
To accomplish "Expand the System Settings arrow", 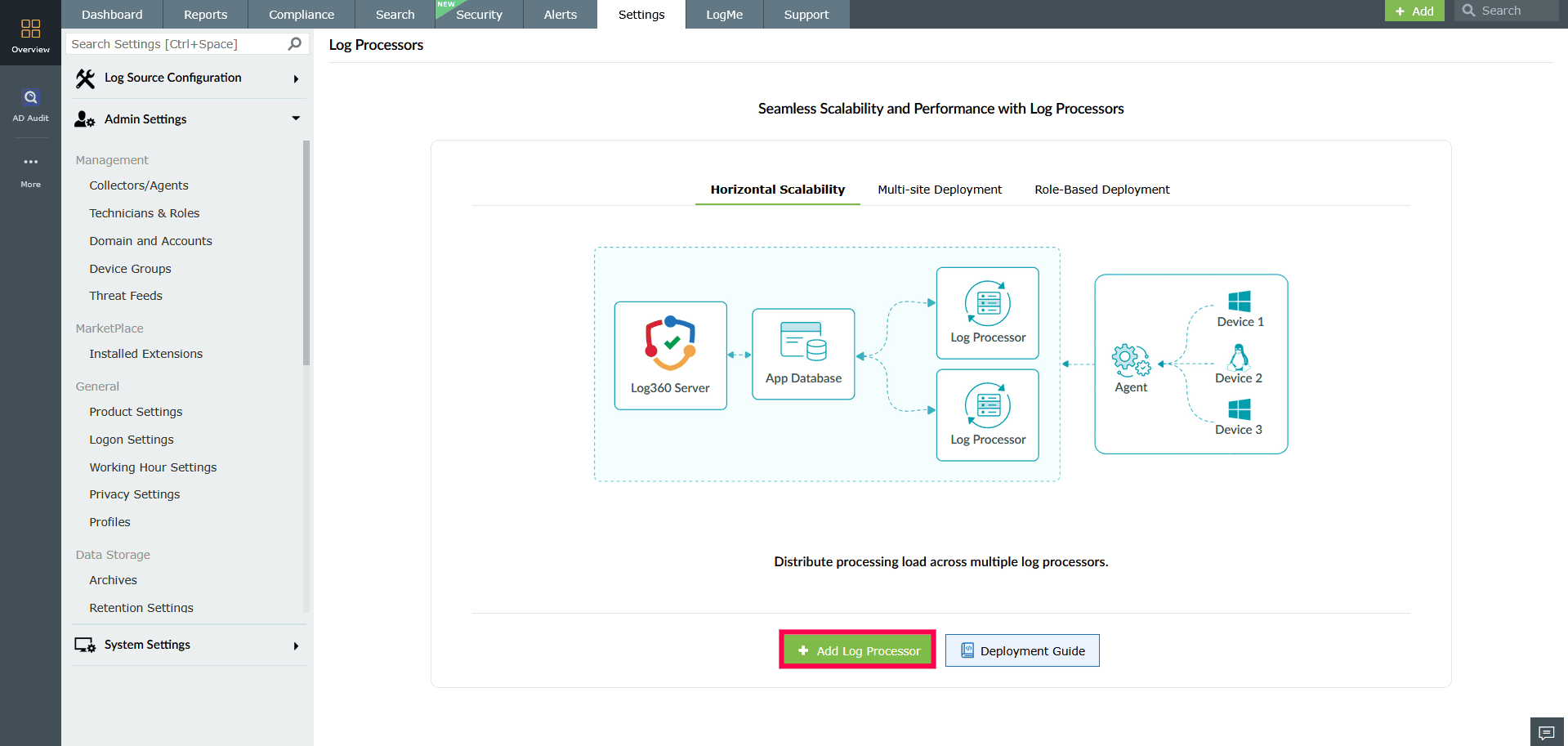I will click(296, 646).
